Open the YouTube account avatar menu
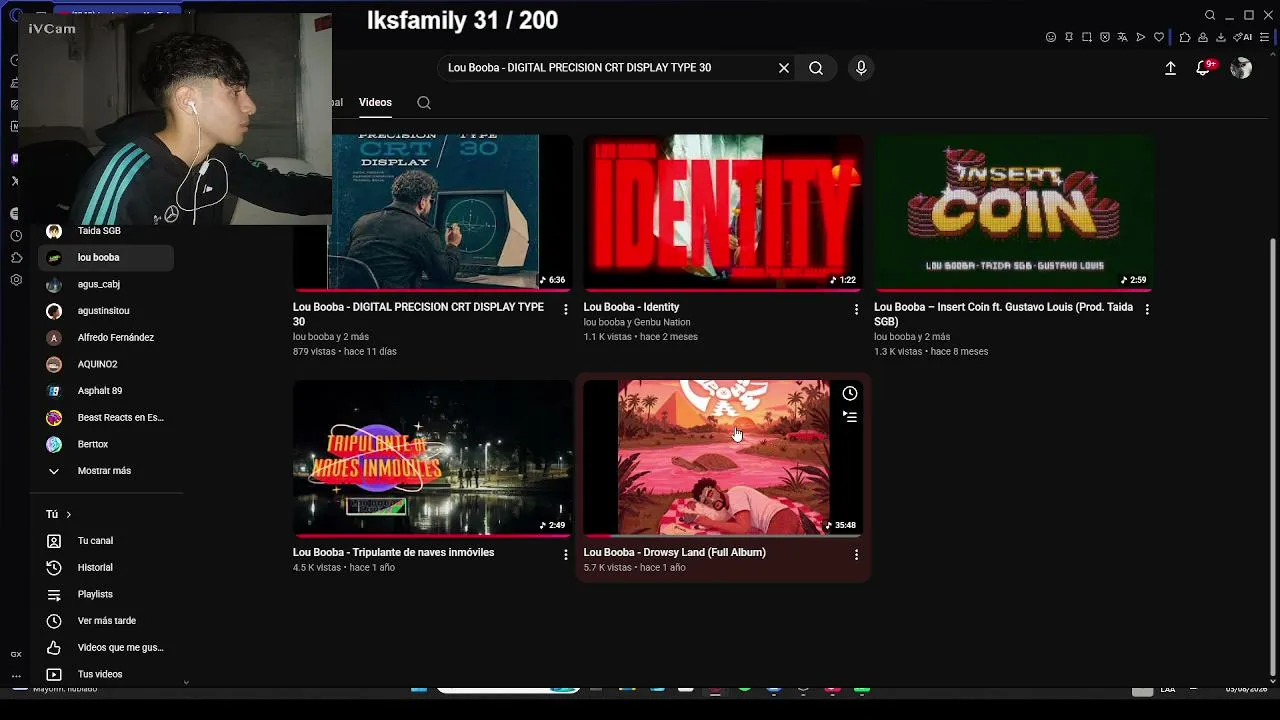This screenshot has height=720, width=1280. (1241, 68)
